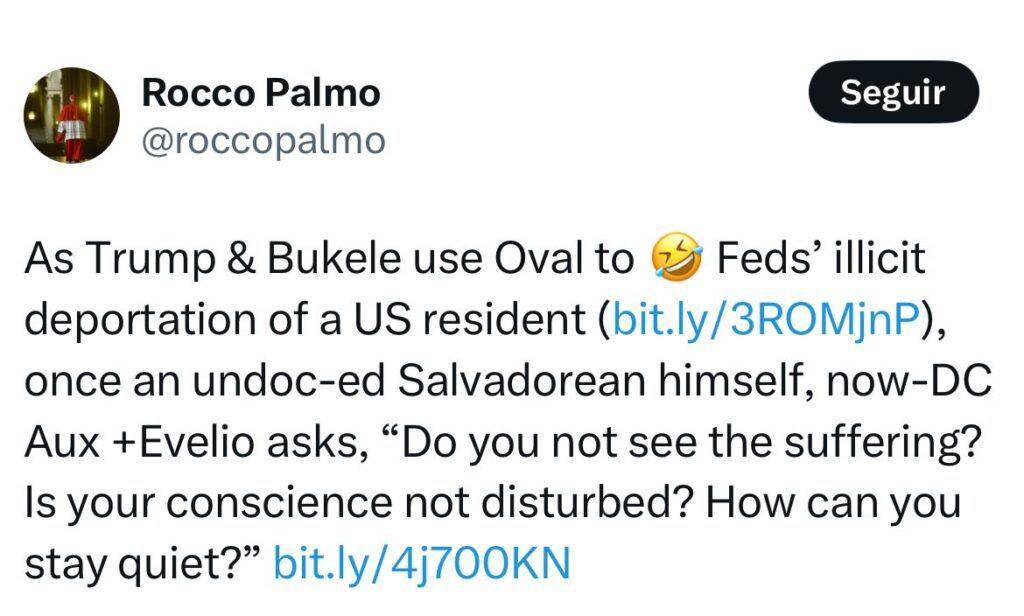Open Rocco Palmo's profile avatar
1024x616 pixels.
tap(71, 115)
